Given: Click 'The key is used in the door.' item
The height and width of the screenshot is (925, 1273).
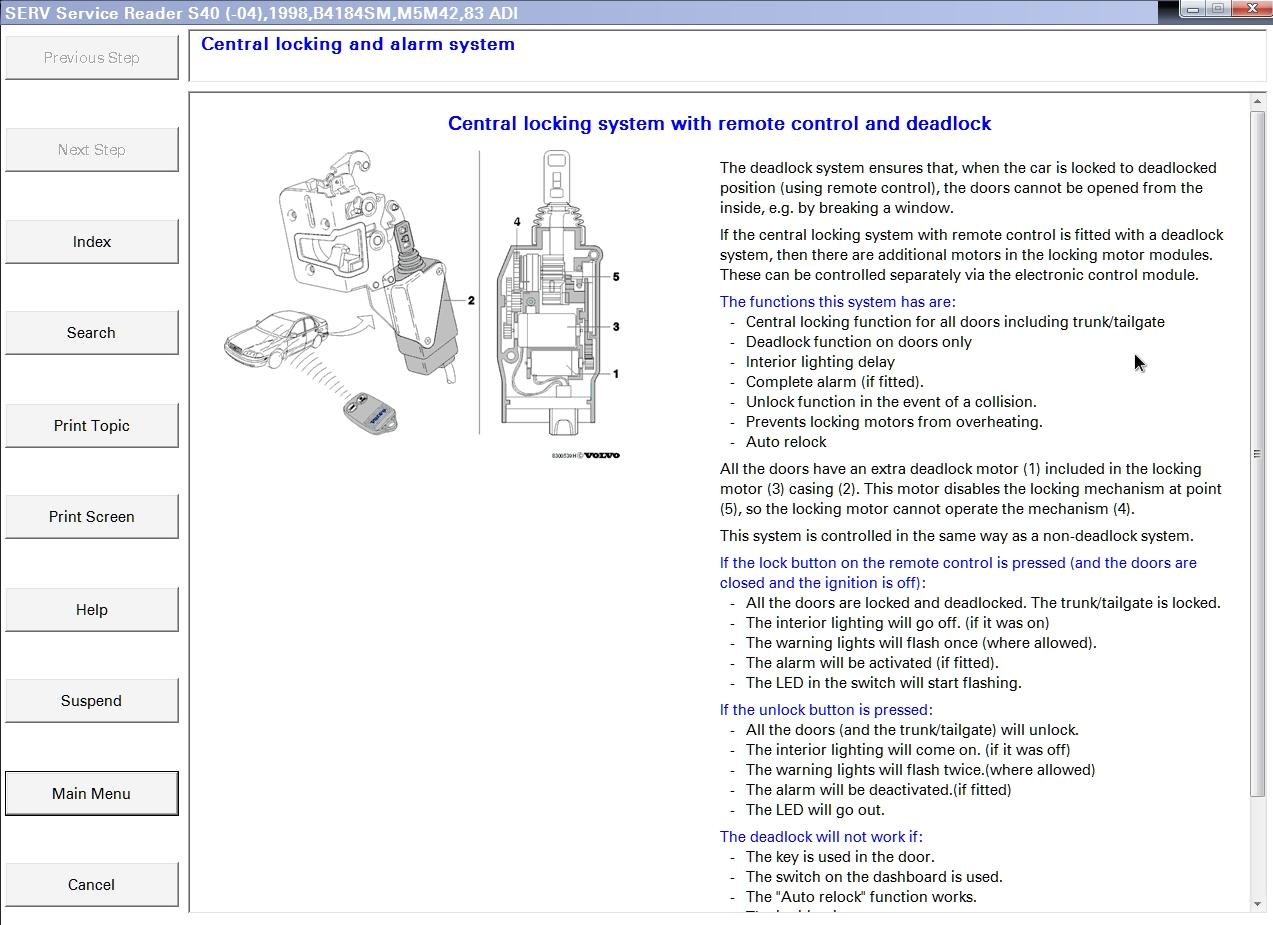Looking at the screenshot, I should [840, 857].
